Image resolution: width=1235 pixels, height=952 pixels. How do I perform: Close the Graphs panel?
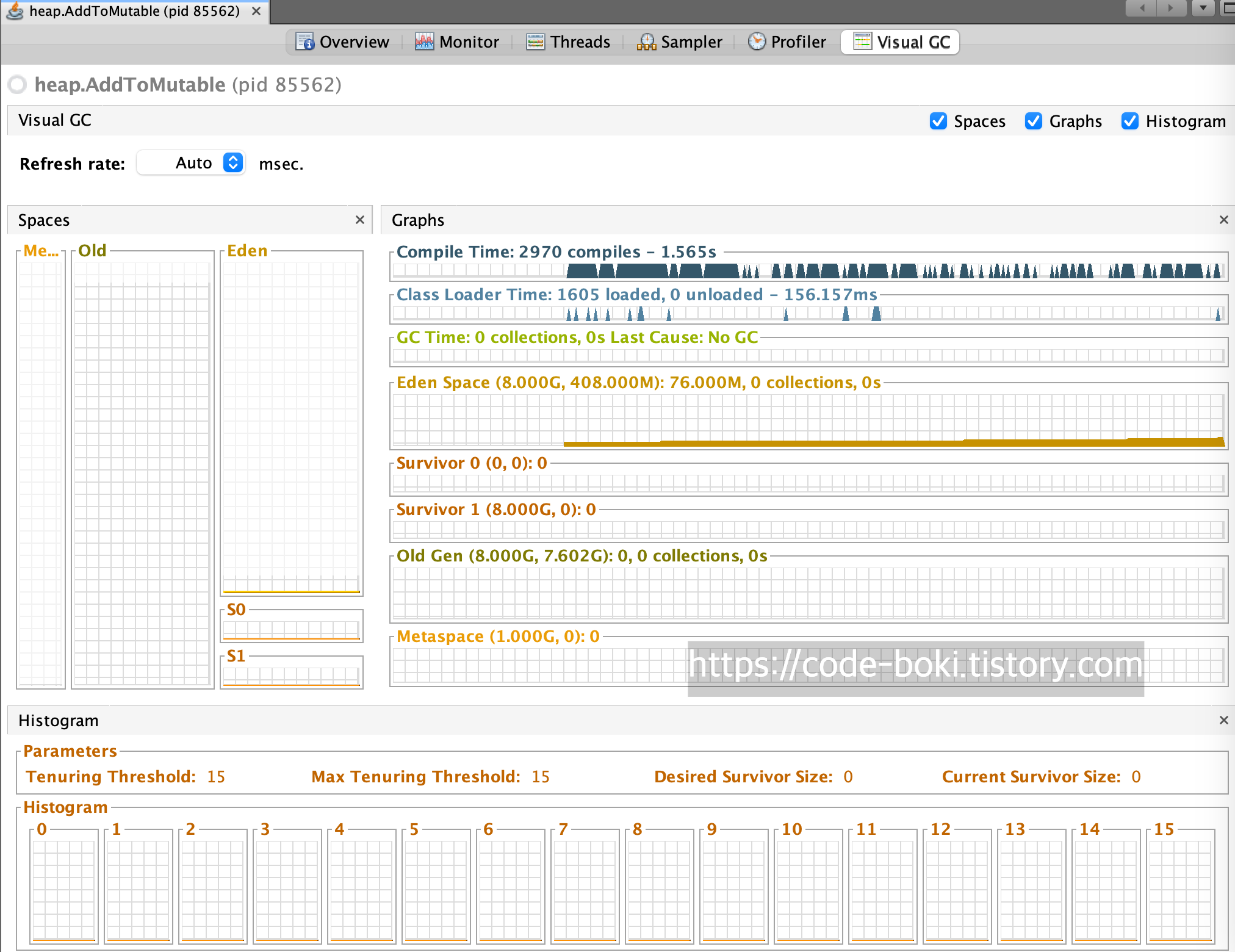coord(1223,220)
